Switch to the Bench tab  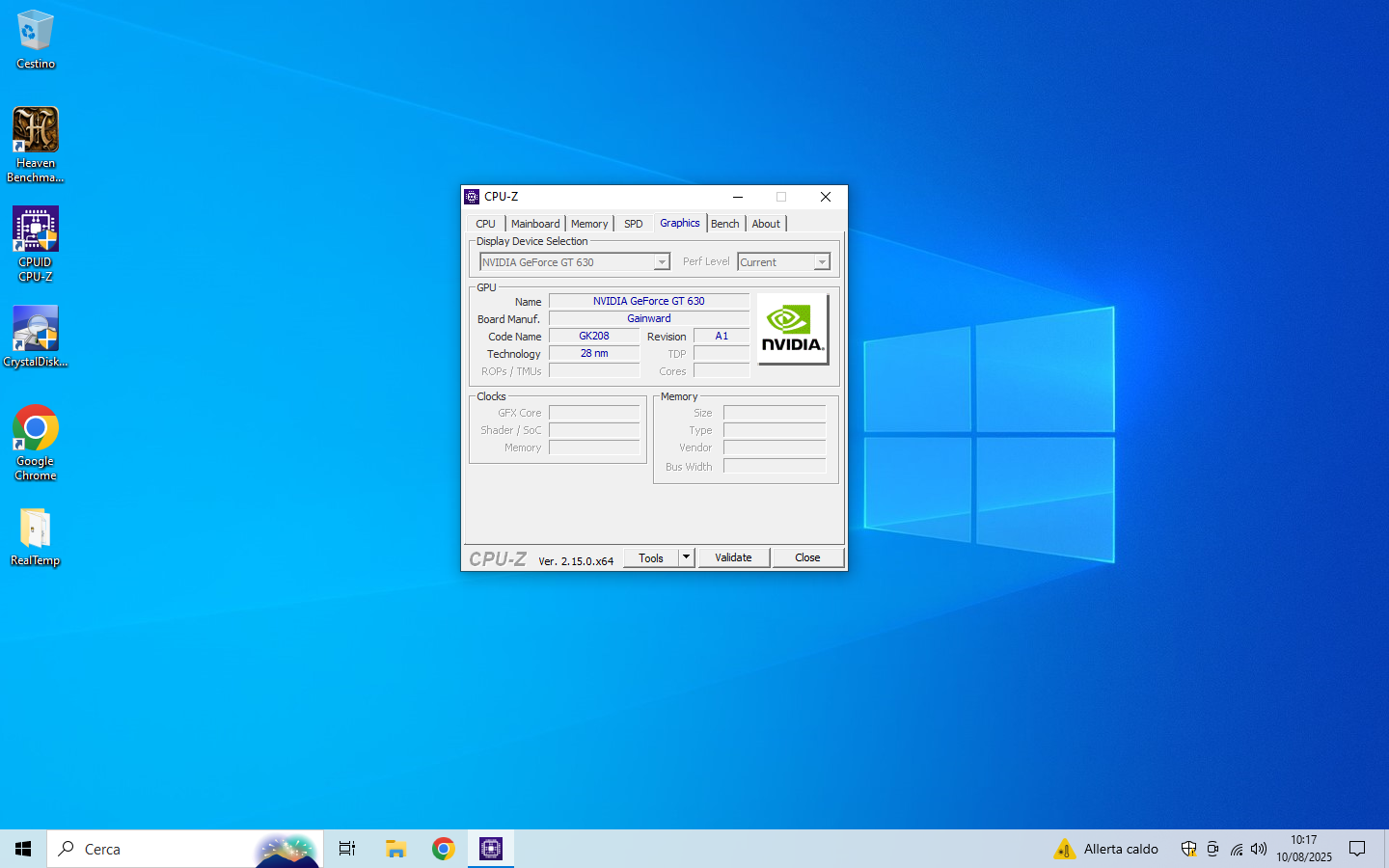click(x=725, y=224)
